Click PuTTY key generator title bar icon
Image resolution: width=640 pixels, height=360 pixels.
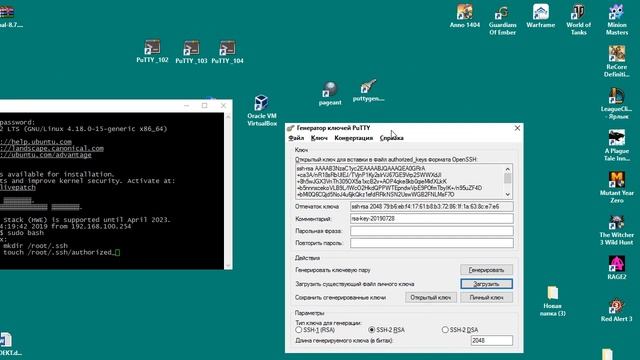[291, 128]
